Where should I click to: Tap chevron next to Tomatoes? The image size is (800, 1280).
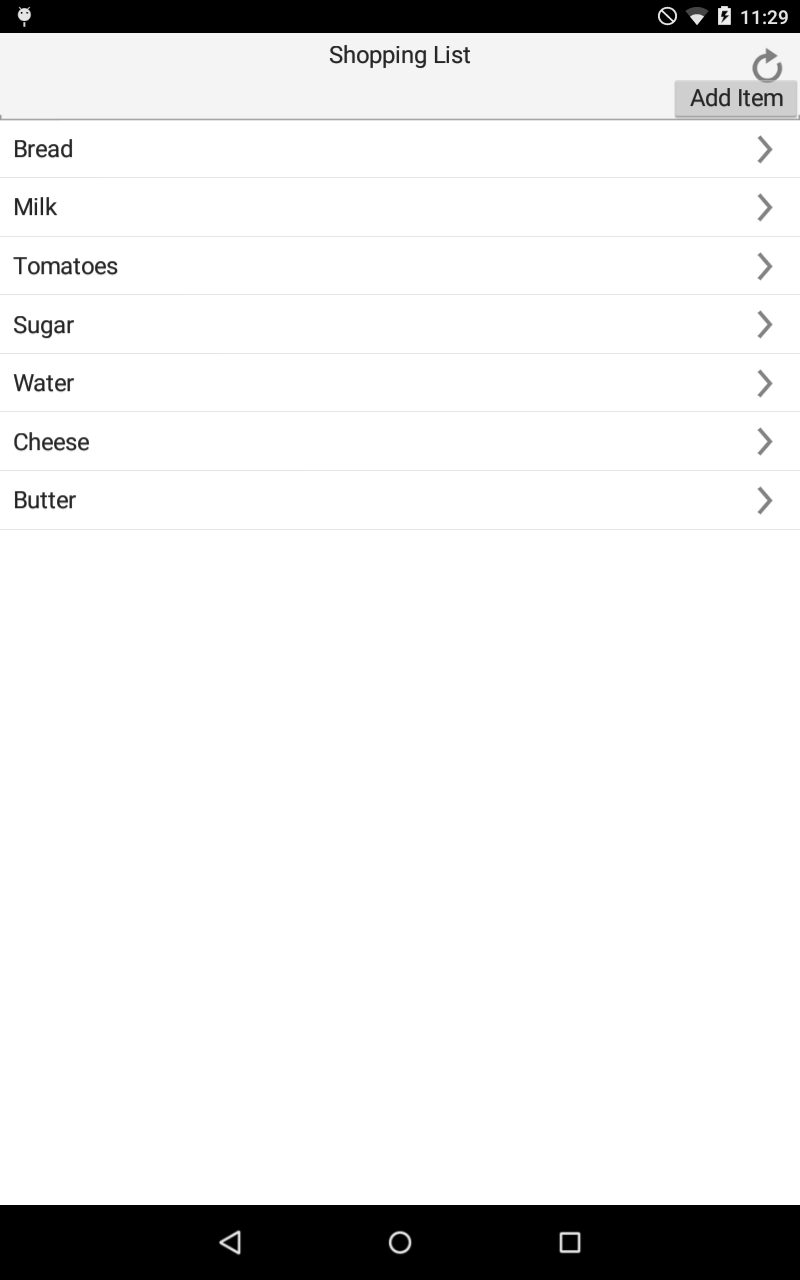765,266
